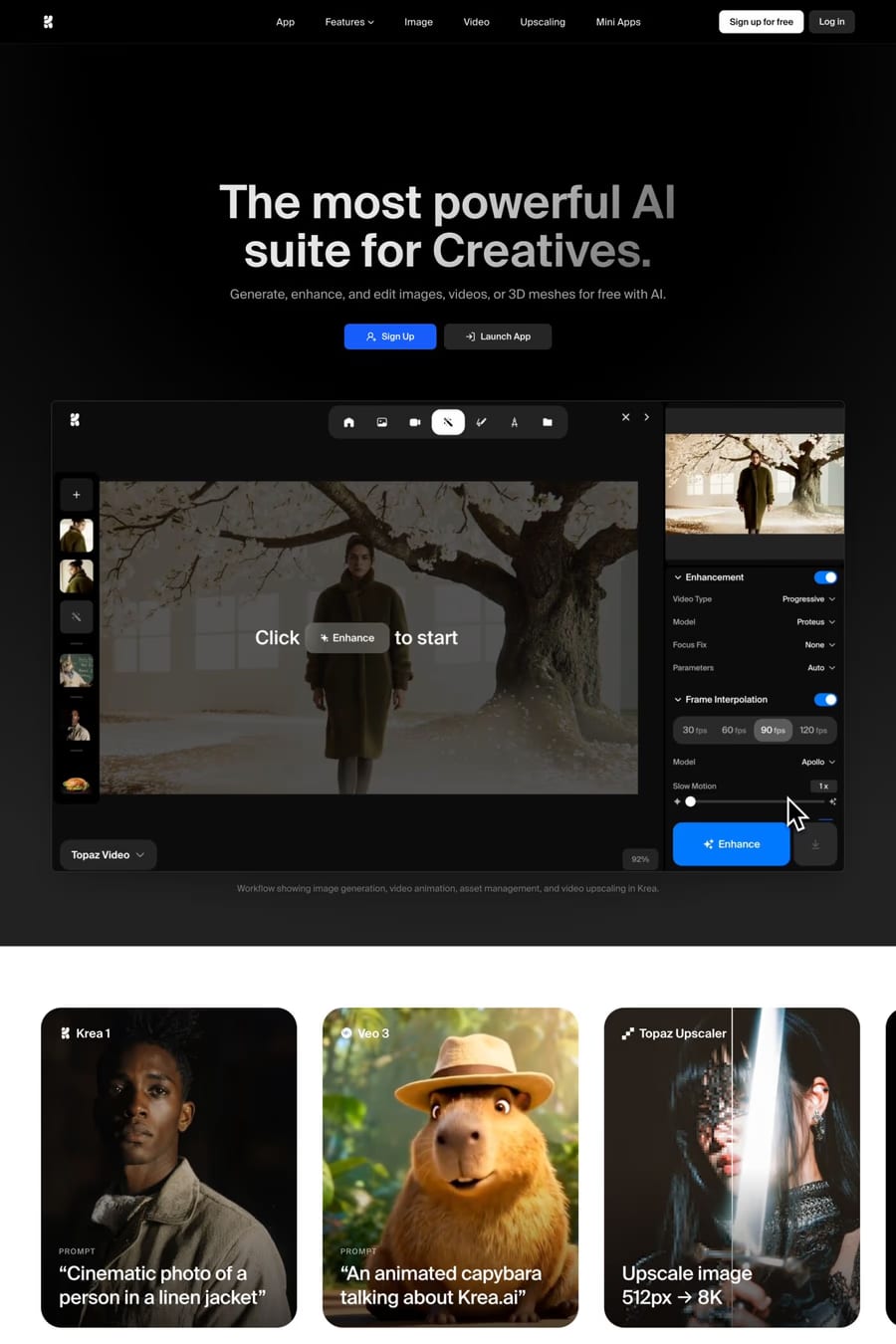Open the Topaz Upscaler image card

pos(732,1167)
